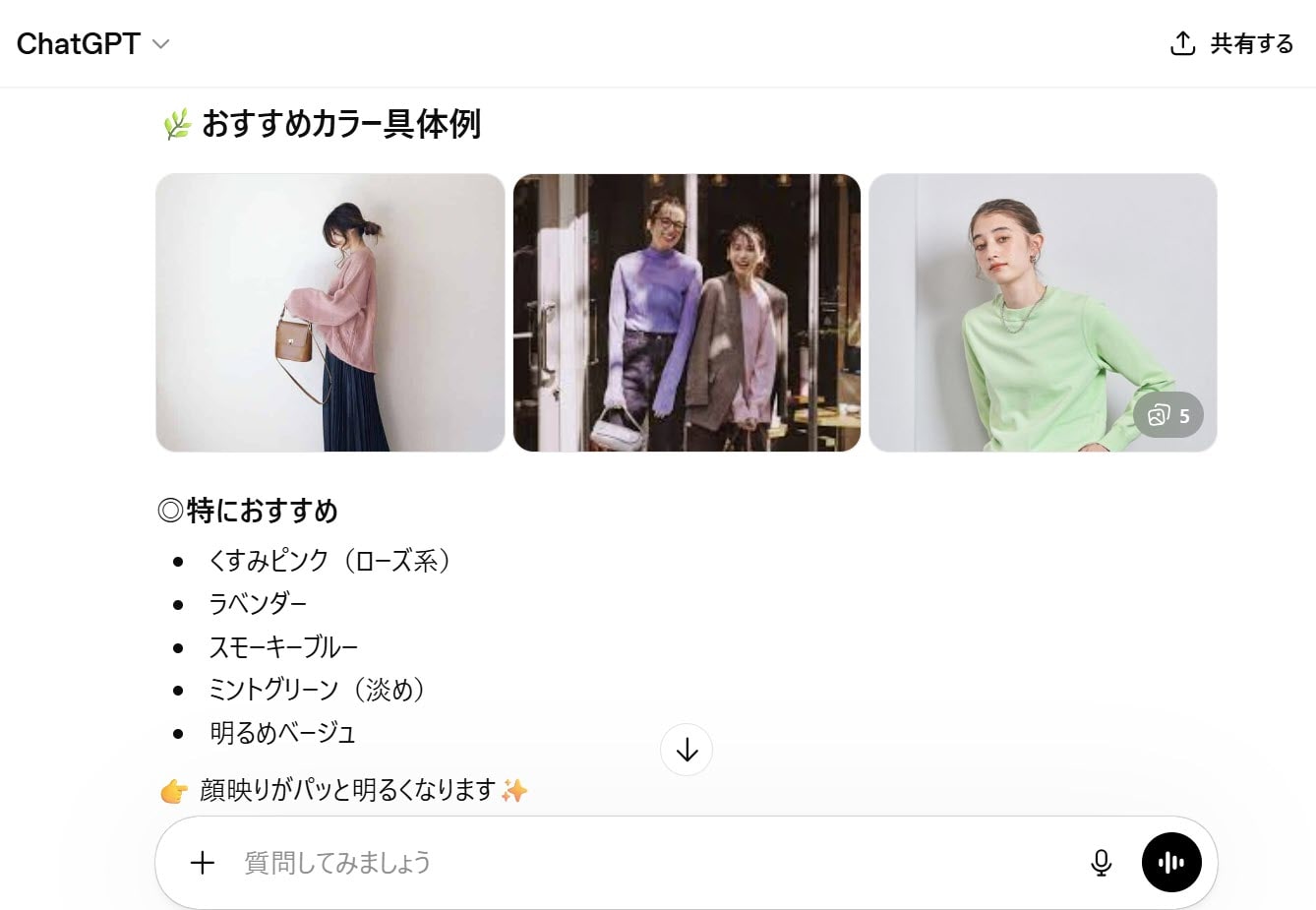Start voice mode with waveform button
This screenshot has width=1316, height=910.
[x=1171, y=863]
